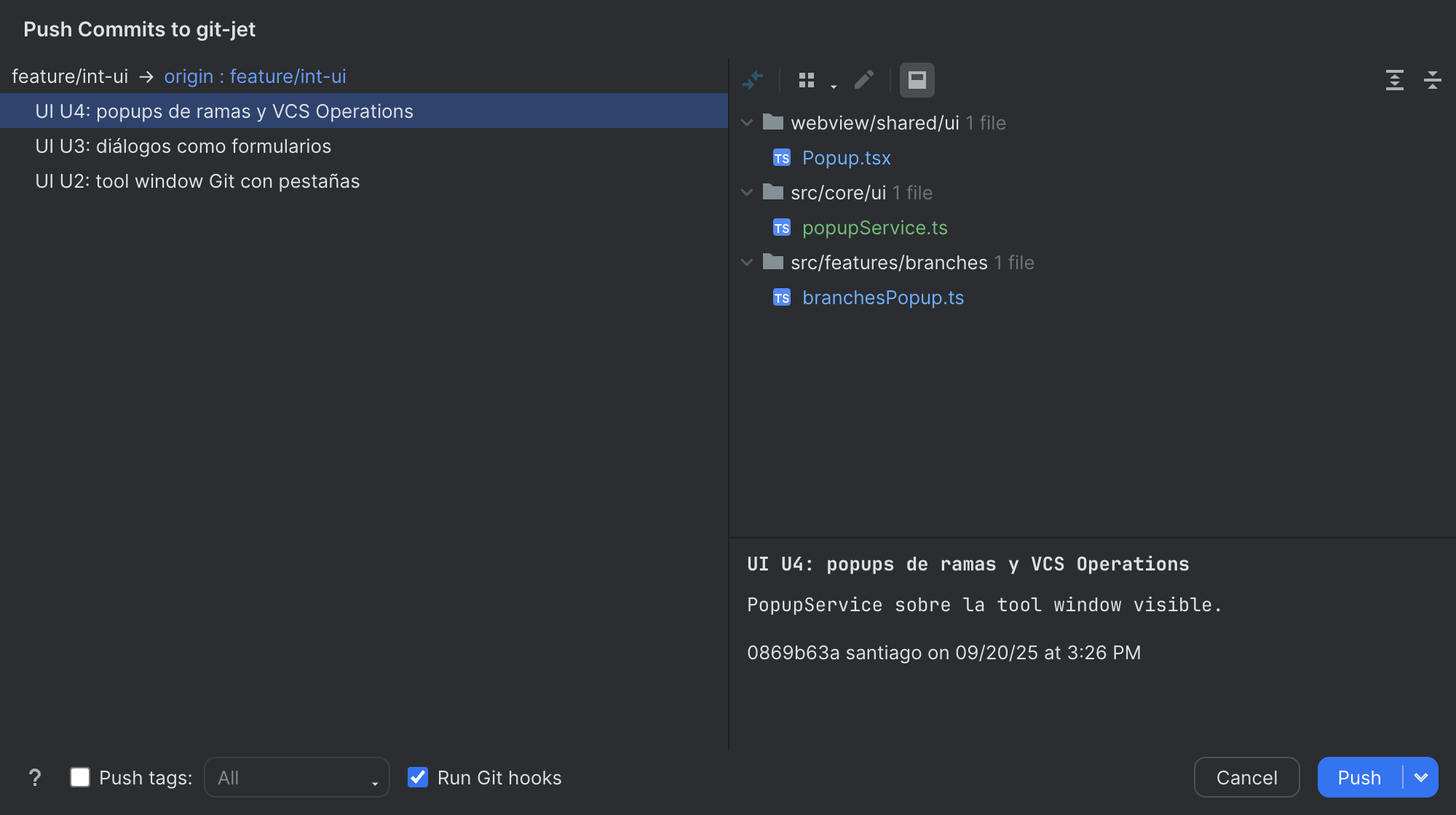Toggle the Show Details panel icon
The height and width of the screenshot is (815, 1456).
tap(917, 79)
